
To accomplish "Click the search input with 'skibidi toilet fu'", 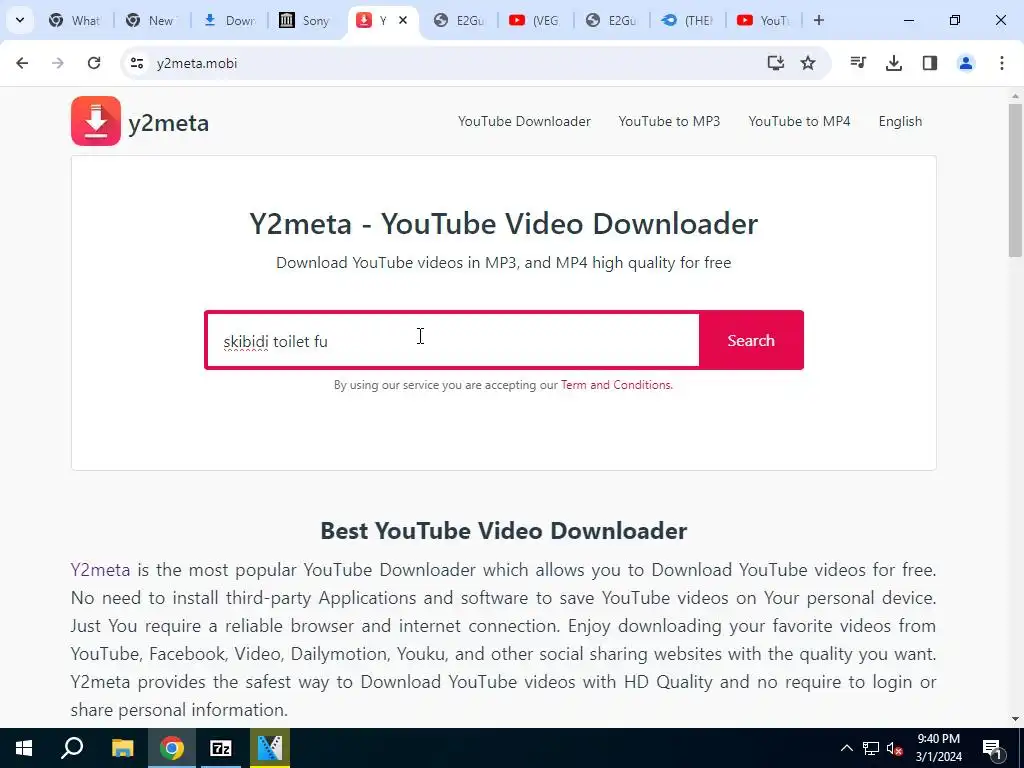I will 453,340.
